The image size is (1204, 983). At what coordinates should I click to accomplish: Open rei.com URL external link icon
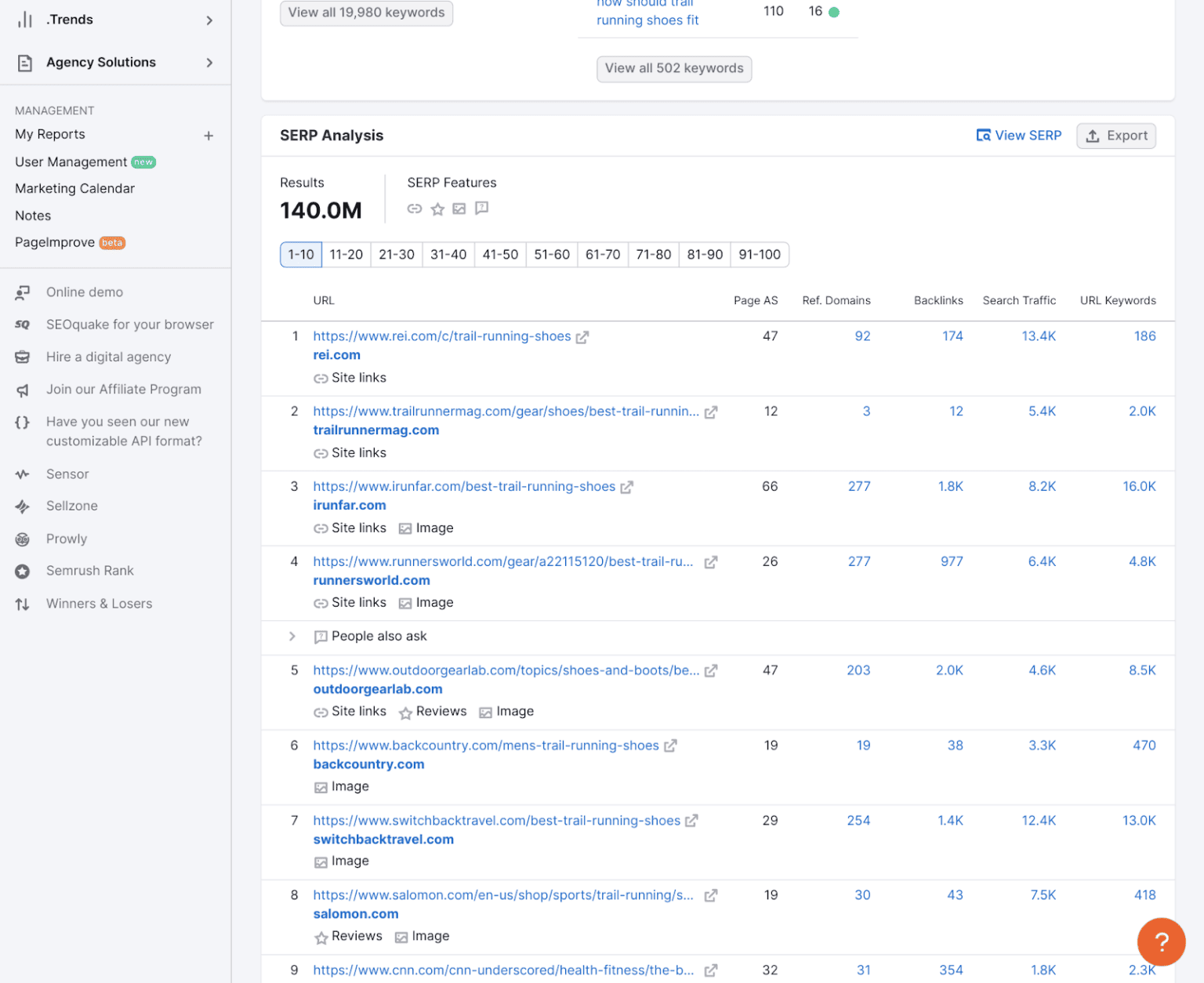pyautogui.click(x=582, y=337)
